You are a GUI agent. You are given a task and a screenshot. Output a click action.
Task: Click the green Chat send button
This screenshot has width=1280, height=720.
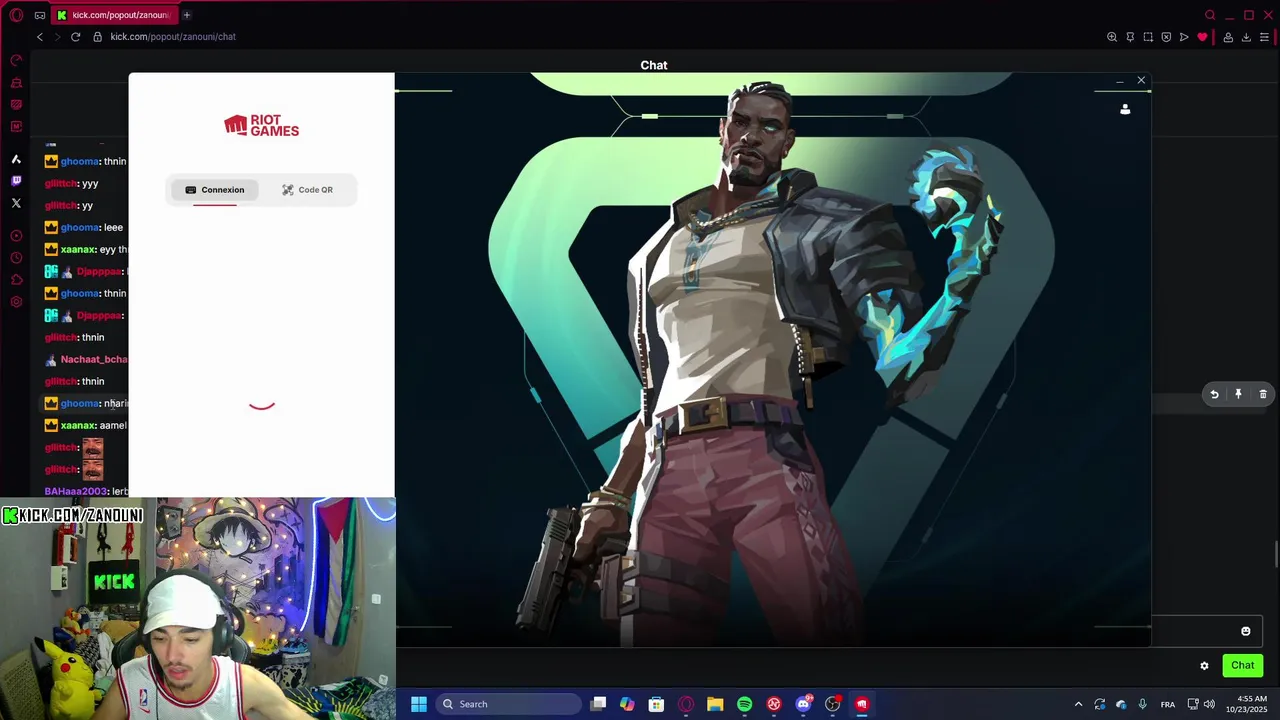(x=1243, y=665)
